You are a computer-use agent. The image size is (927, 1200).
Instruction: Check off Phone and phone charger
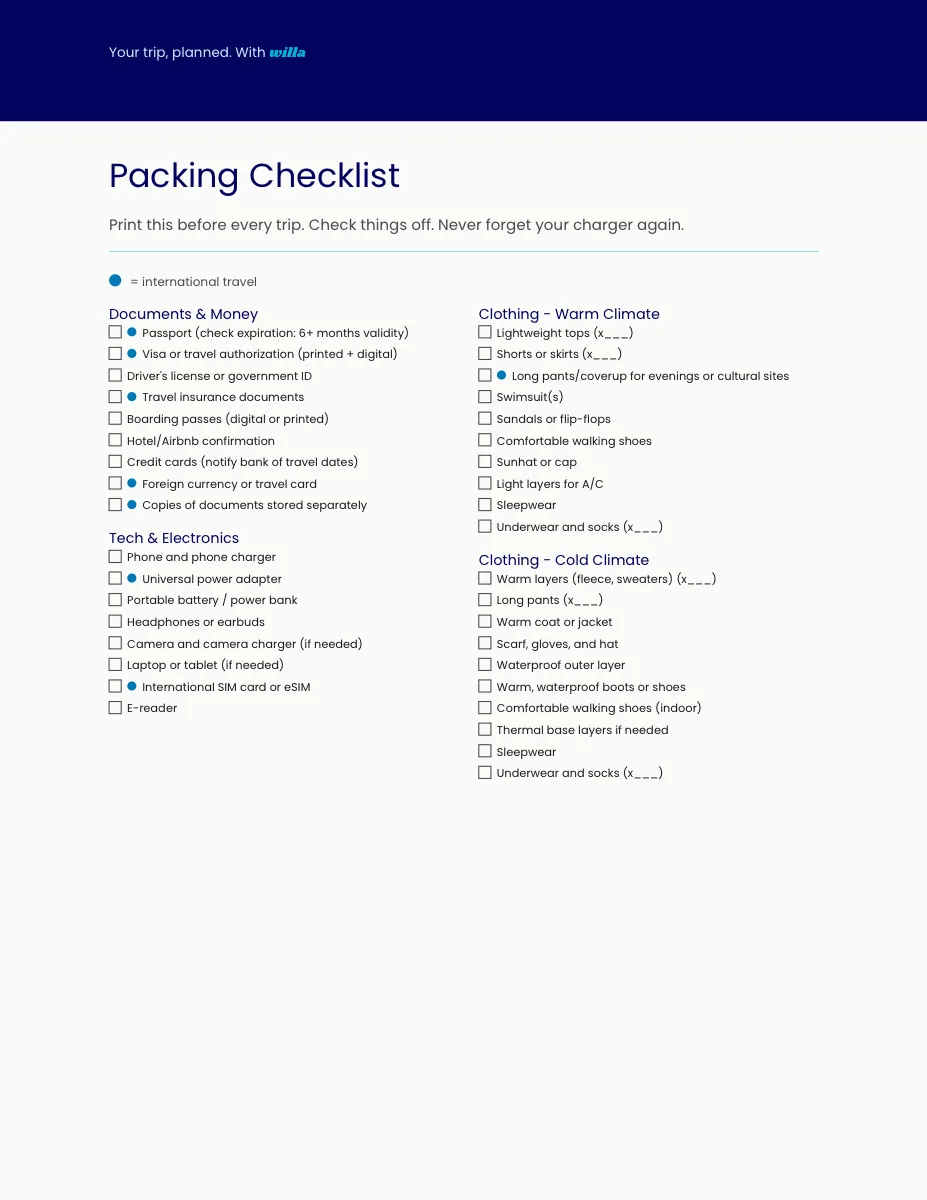tap(115, 556)
